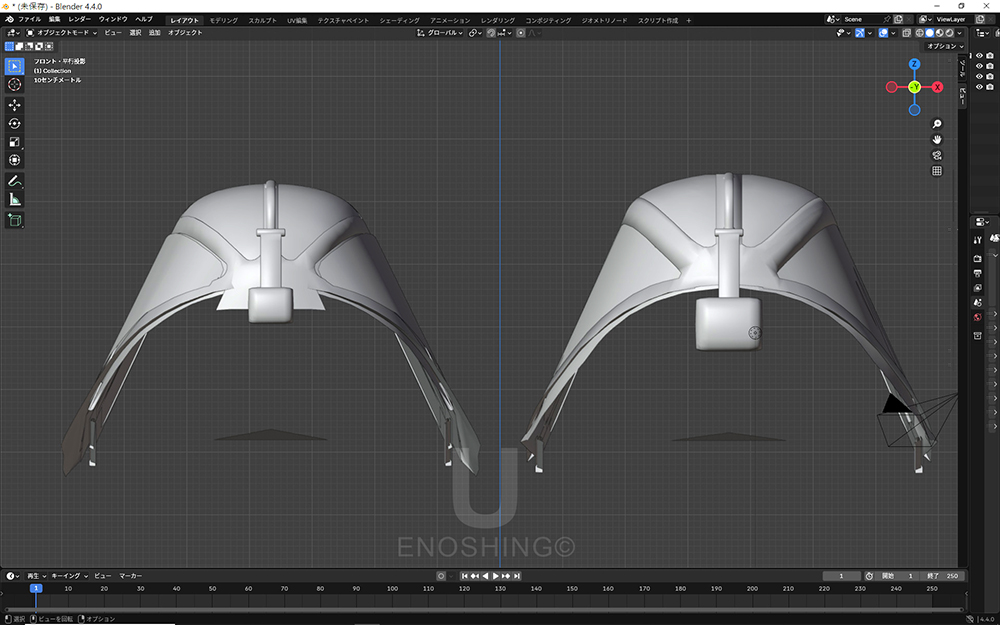Expand the Options dropdown

click(x=945, y=46)
